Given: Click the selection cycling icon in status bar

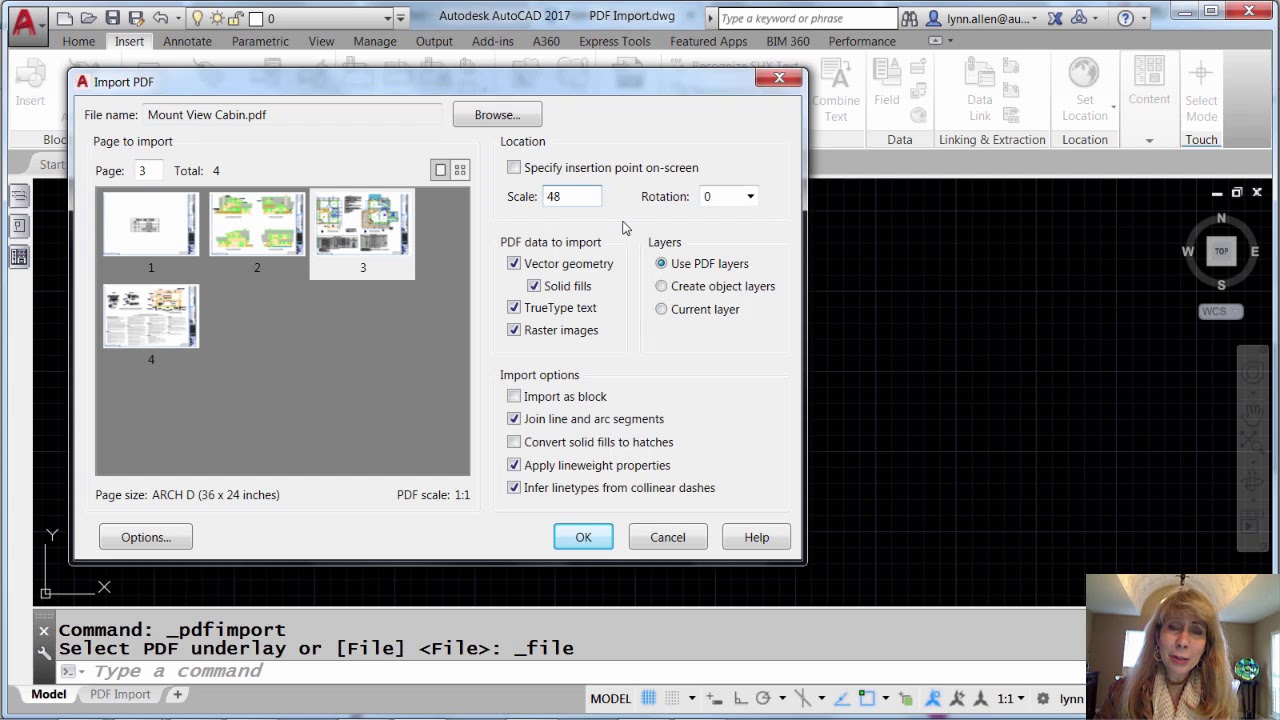Looking at the screenshot, I should [x=905, y=698].
